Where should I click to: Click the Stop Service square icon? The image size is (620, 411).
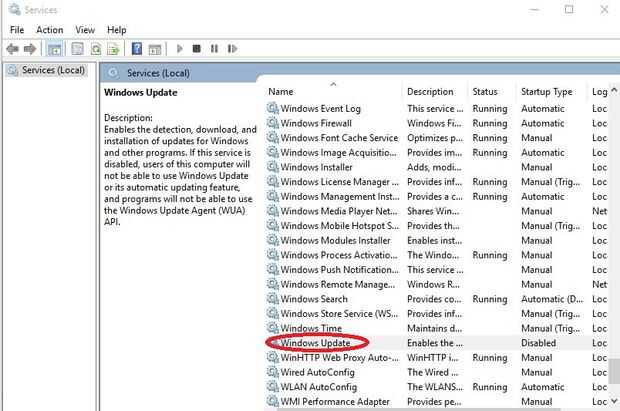point(197,48)
